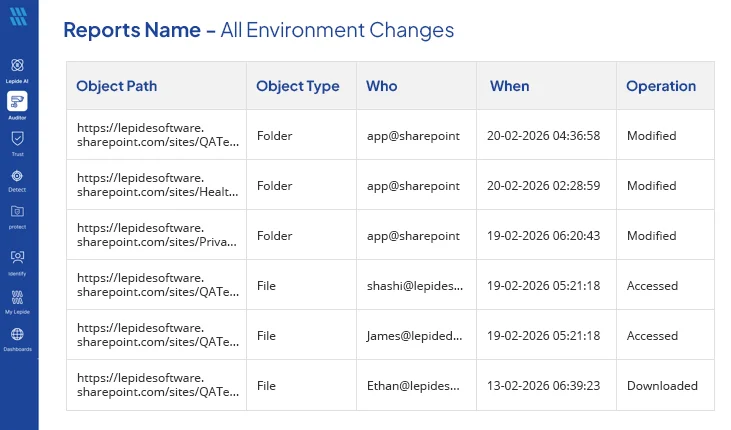
Task: Click timestamp 19-02-2026 06:20:43
Action: click(x=544, y=236)
